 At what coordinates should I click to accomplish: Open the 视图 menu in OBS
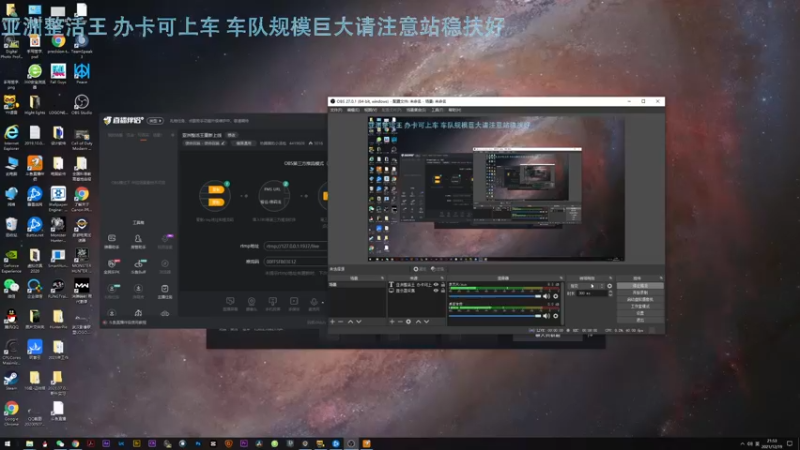point(370,110)
